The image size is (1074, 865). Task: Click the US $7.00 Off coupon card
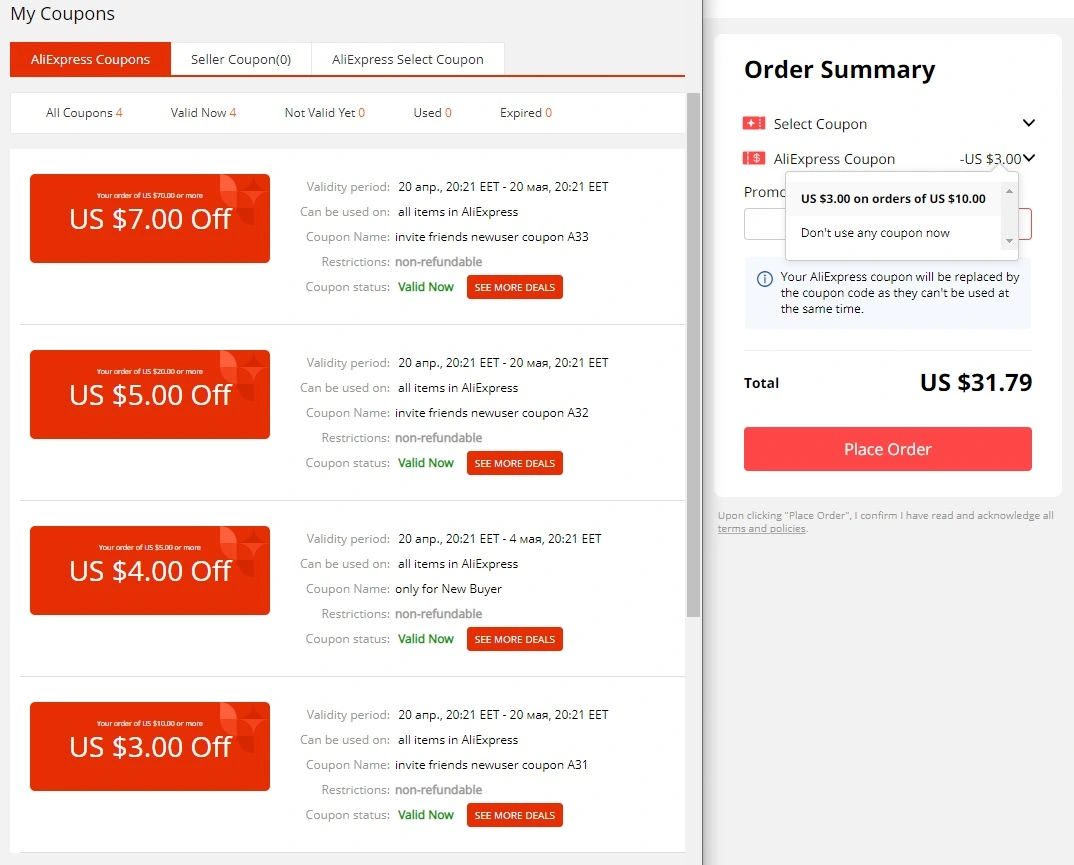pyautogui.click(x=150, y=218)
